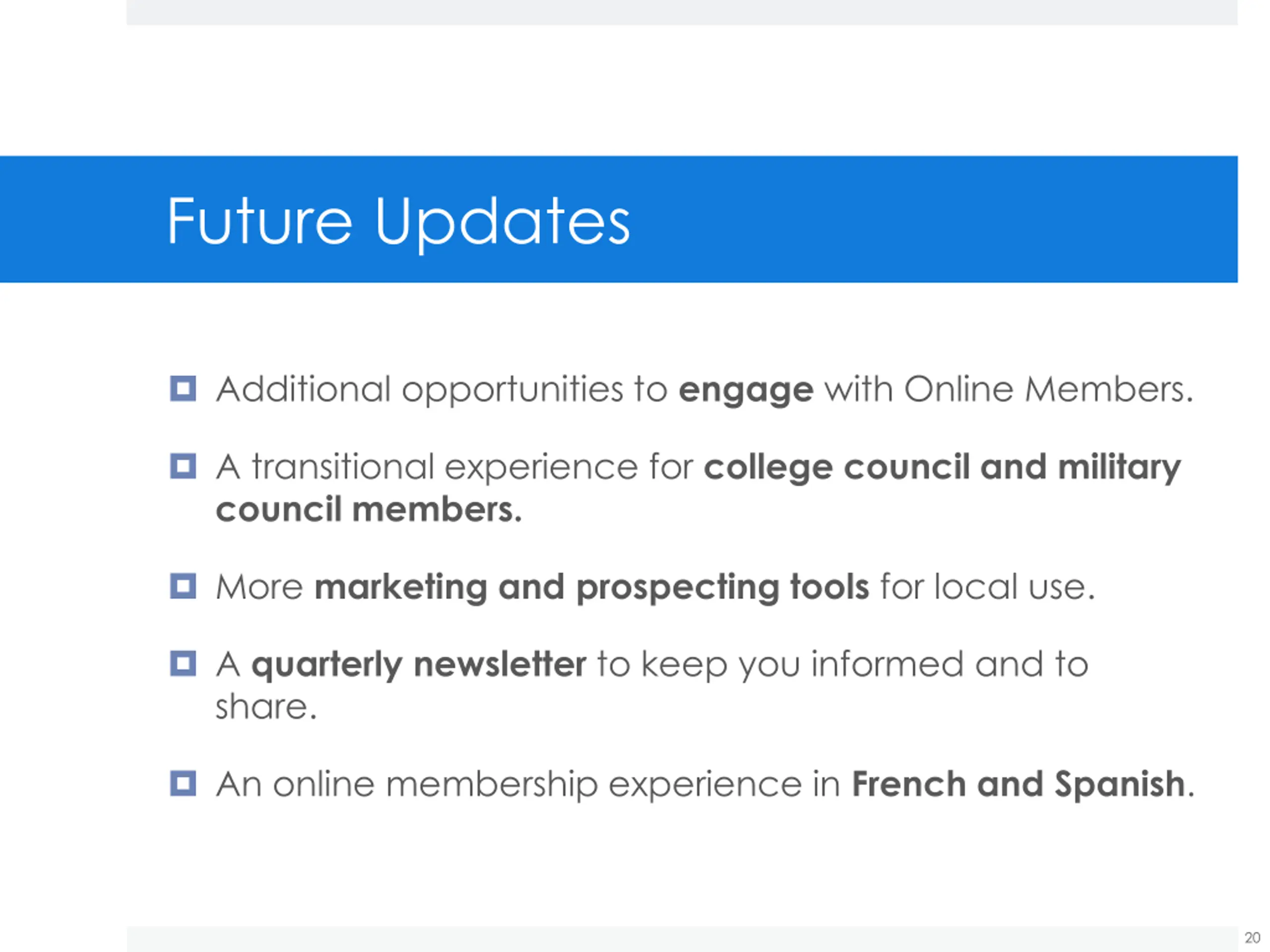
Task: Click the bold word "engage"
Action: [x=746, y=390]
